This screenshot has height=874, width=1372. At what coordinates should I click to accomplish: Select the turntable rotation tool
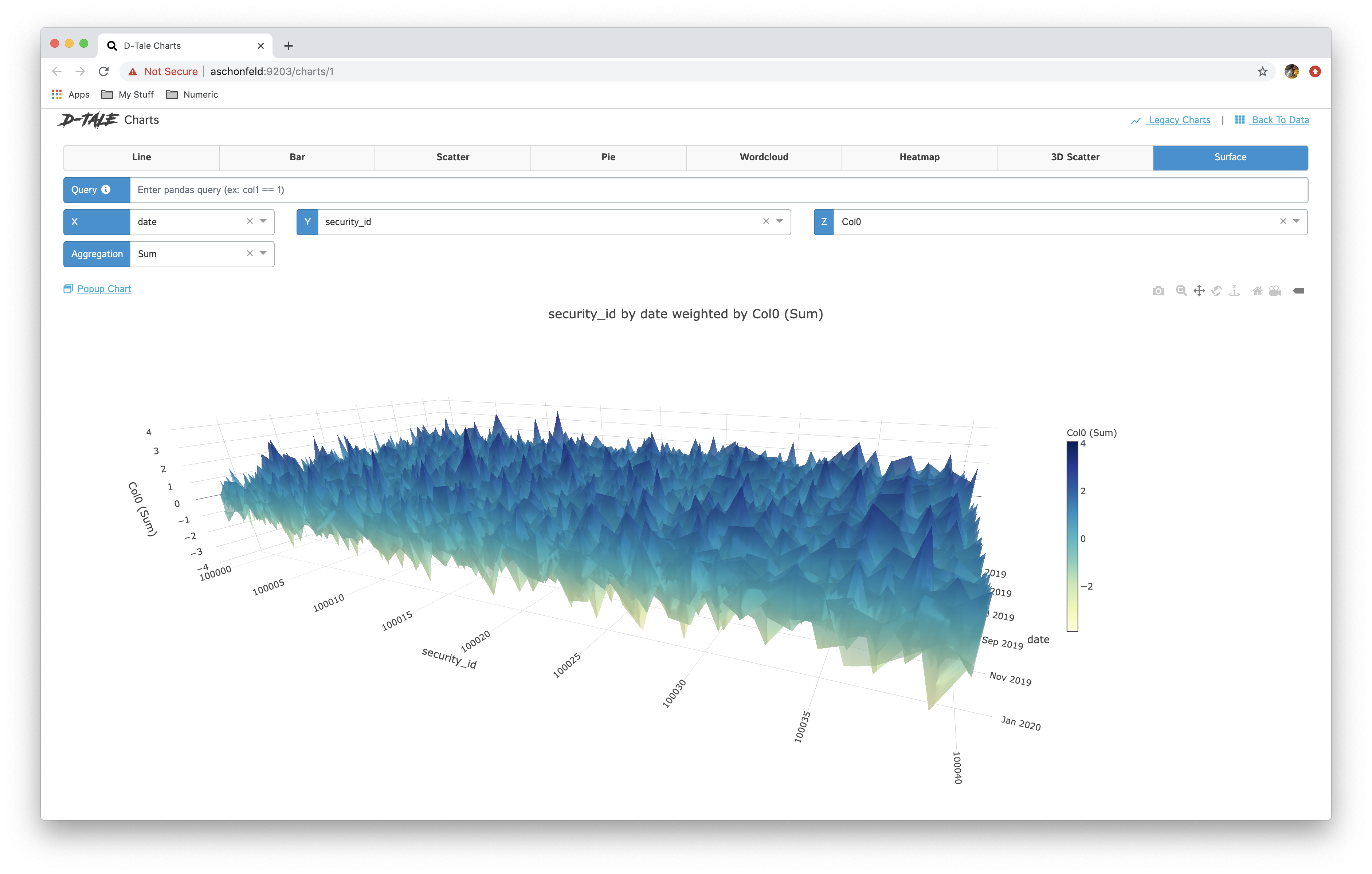point(1234,291)
